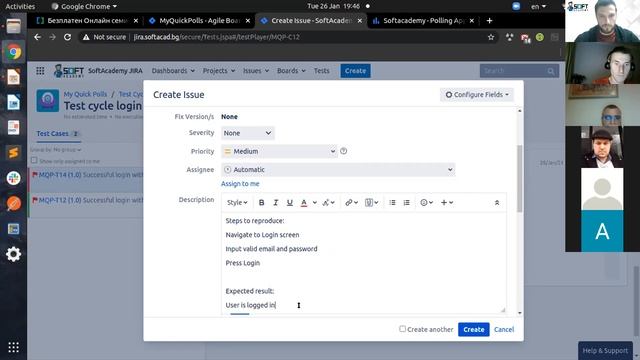This screenshot has width=640, height=360.
Task: Open the Tests menu item
Action: pyautogui.click(x=321, y=71)
